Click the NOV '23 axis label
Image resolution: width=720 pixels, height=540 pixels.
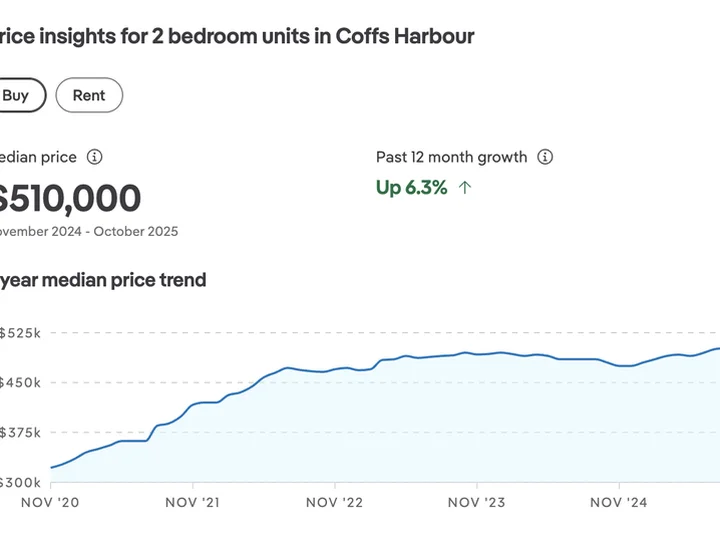click(477, 502)
